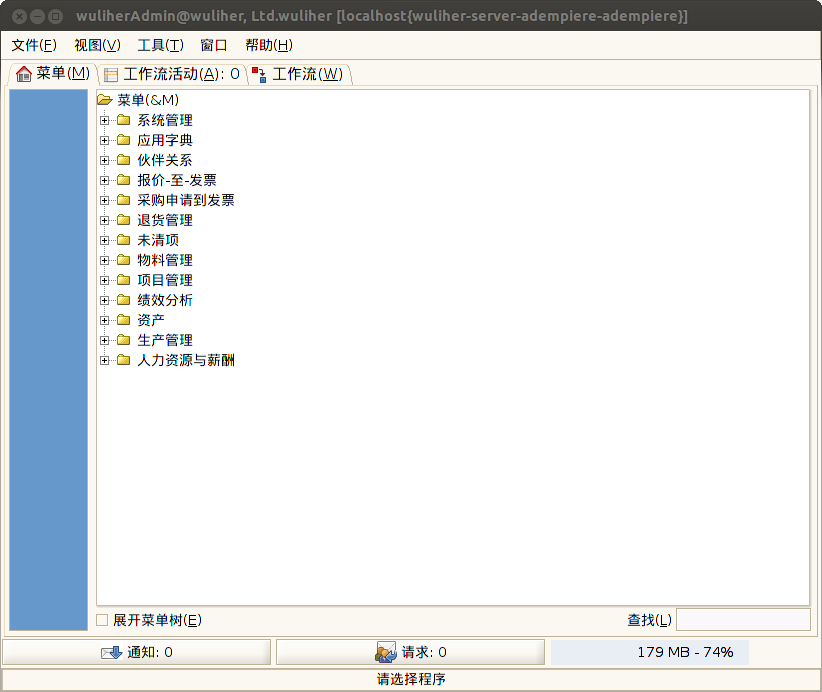Open the 视图(V) menu
This screenshot has width=822, height=692.
click(x=98, y=45)
